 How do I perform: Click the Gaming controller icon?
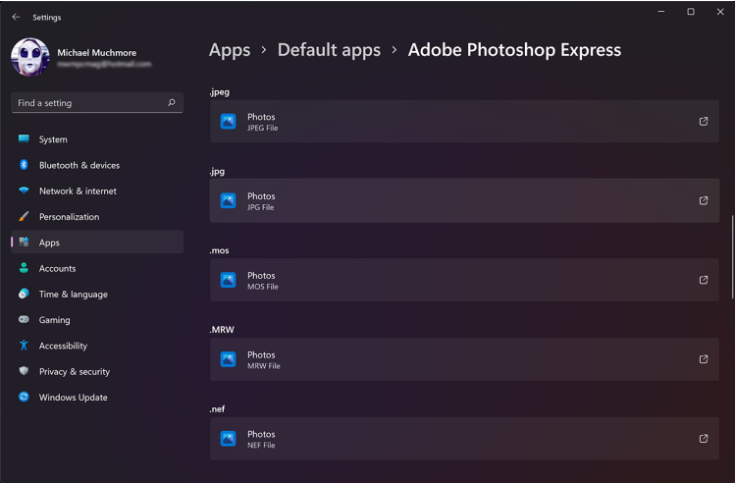(x=23, y=319)
